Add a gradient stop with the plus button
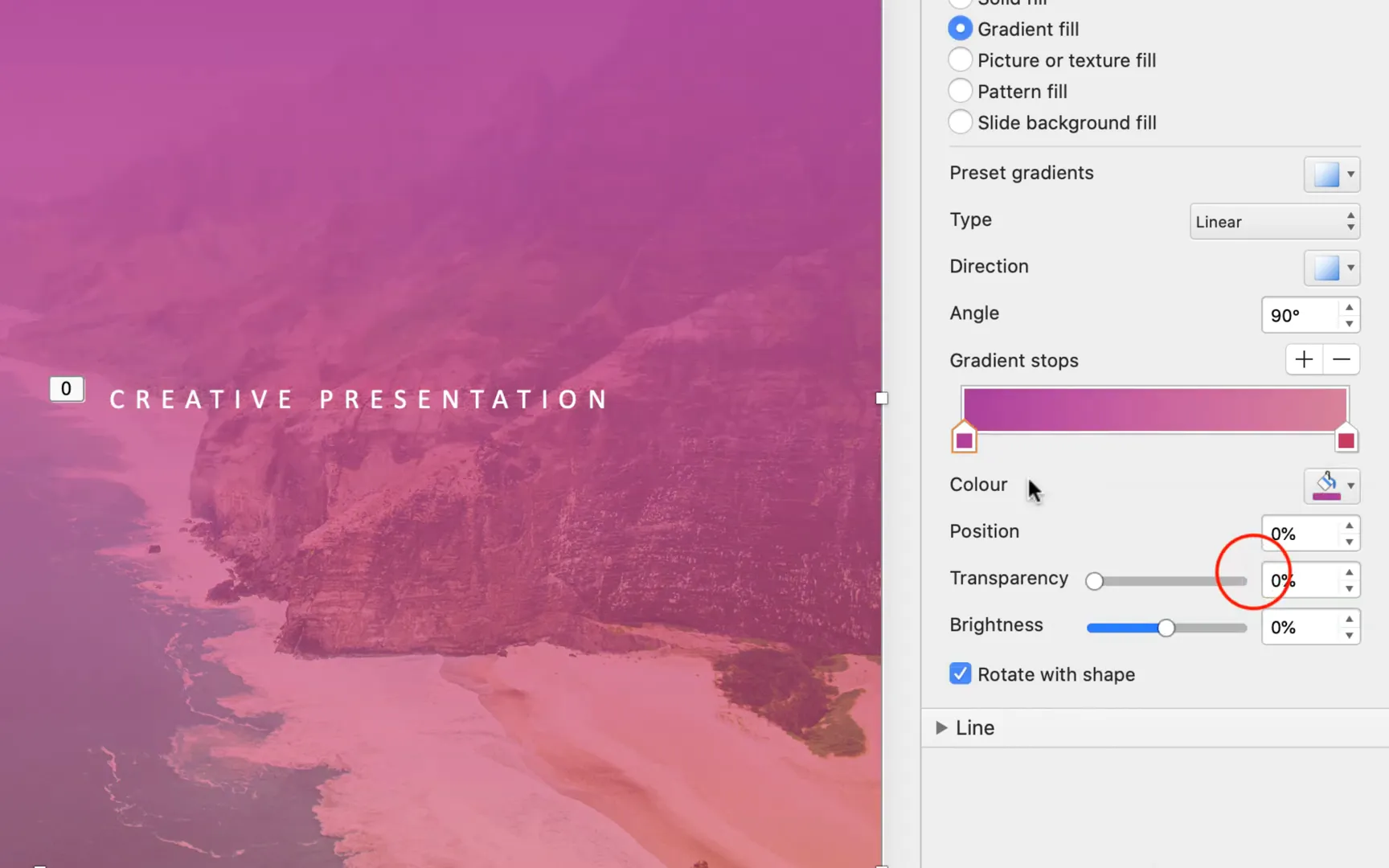 click(x=1304, y=359)
